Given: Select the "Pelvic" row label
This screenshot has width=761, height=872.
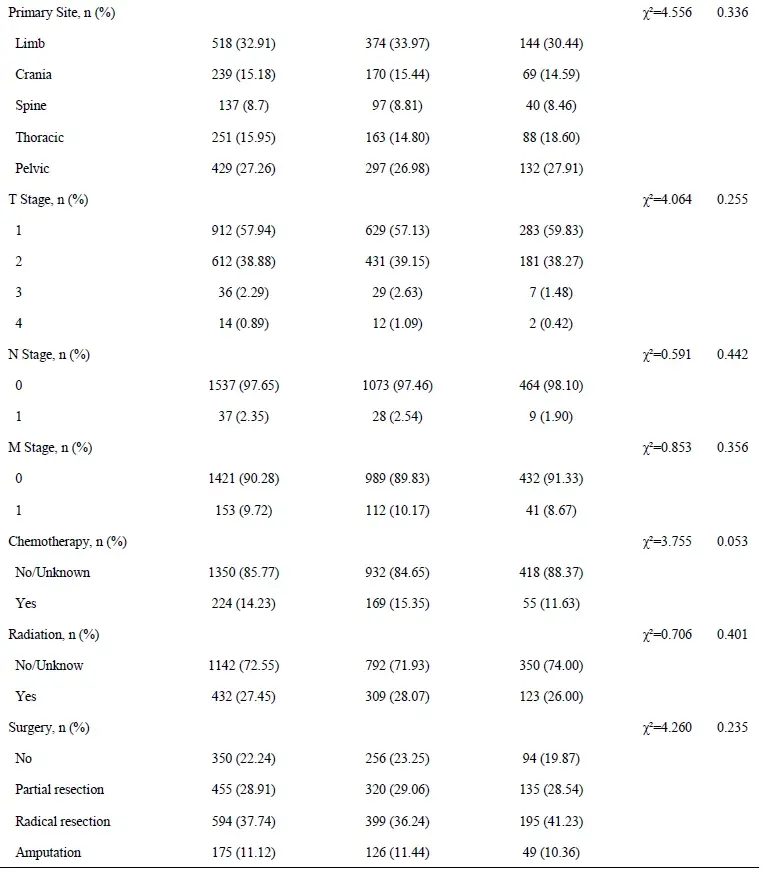Looking at the screenshot, I should pos(32,169).
